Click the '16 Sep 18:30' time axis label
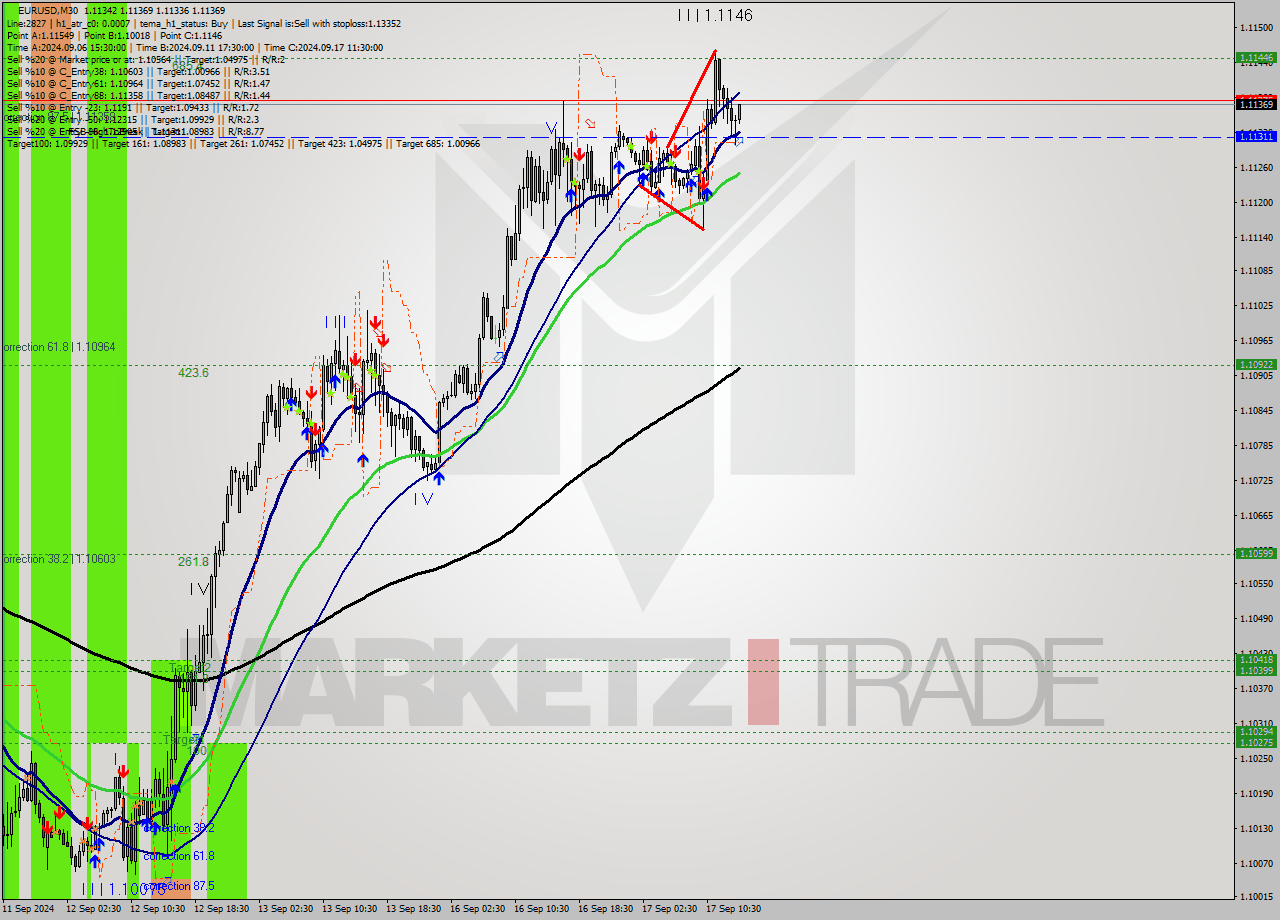1280x920 pixels. pos(605,909)
